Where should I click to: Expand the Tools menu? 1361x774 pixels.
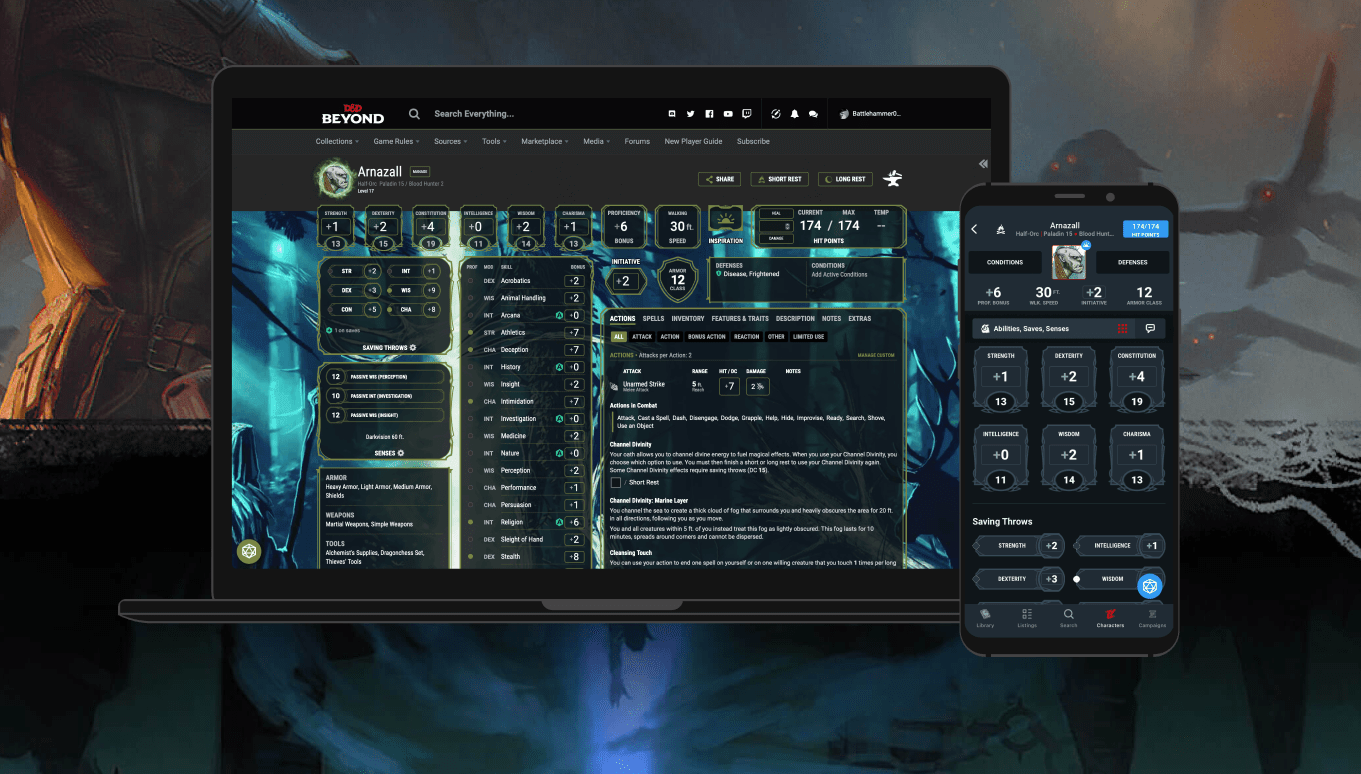point(494,141)
